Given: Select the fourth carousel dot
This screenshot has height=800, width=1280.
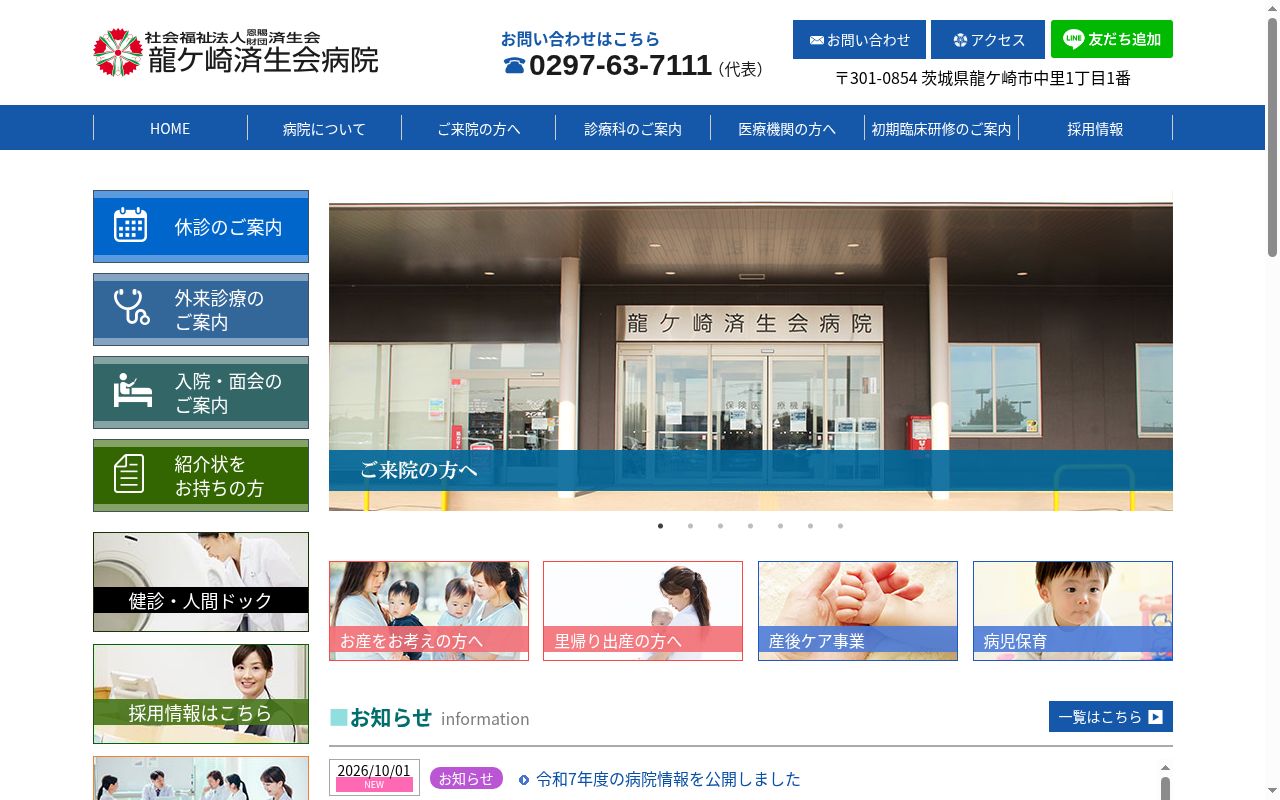Looking at the screenshot, I should [750, 526].
